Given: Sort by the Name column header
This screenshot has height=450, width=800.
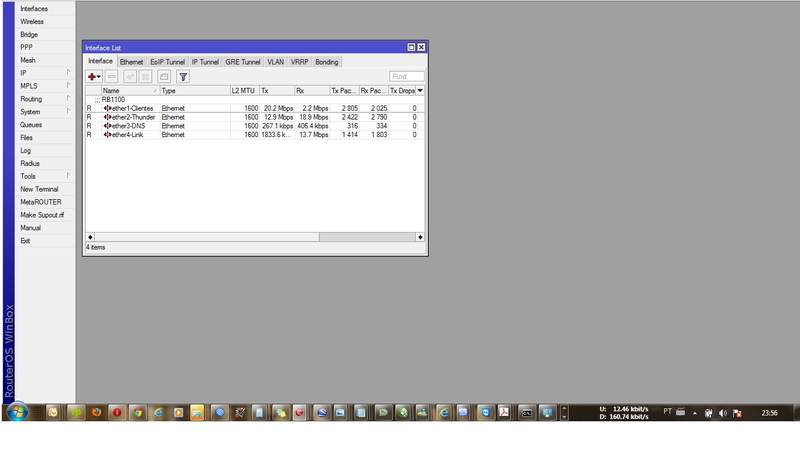Looking at the screenshot, I should pyautogui.click(x=130, y=90).
